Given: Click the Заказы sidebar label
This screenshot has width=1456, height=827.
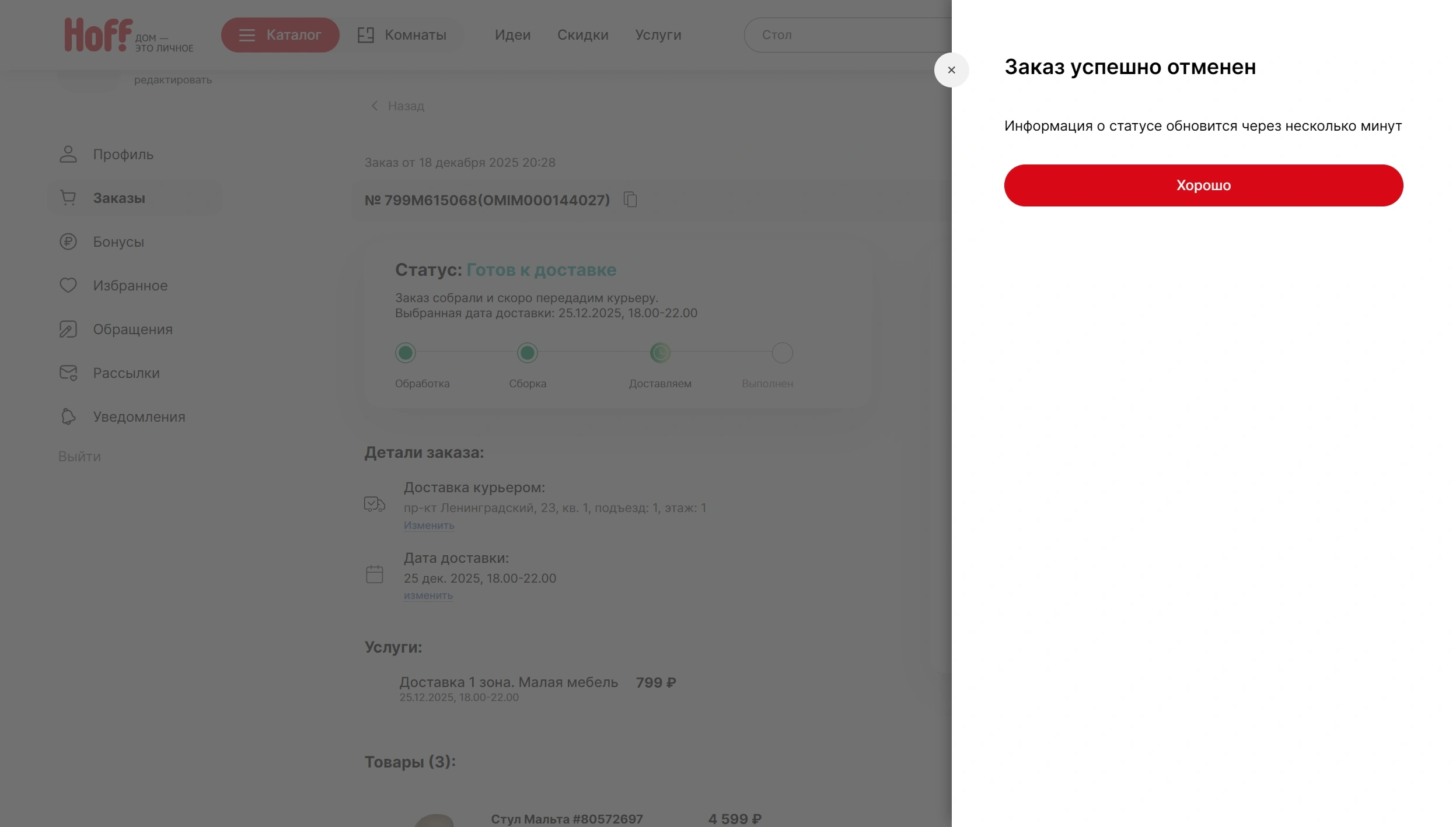Looking at the screenshot, I should click(119, 198).
